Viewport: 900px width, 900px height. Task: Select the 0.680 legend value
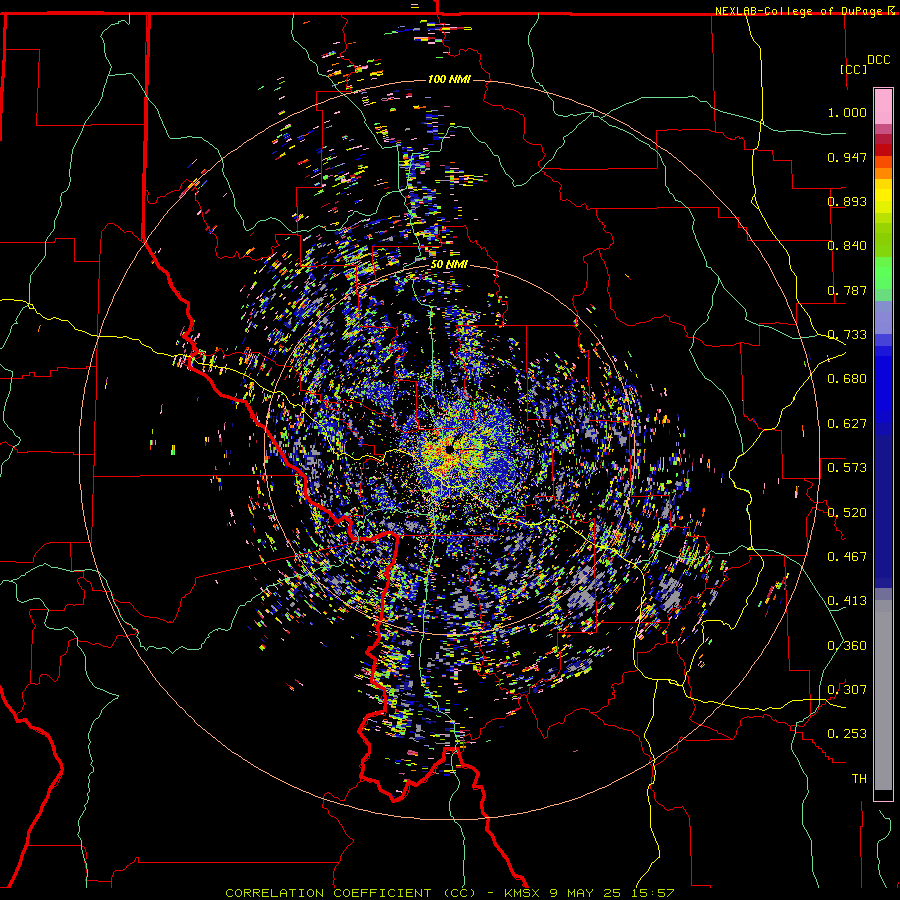coord(847,379)
